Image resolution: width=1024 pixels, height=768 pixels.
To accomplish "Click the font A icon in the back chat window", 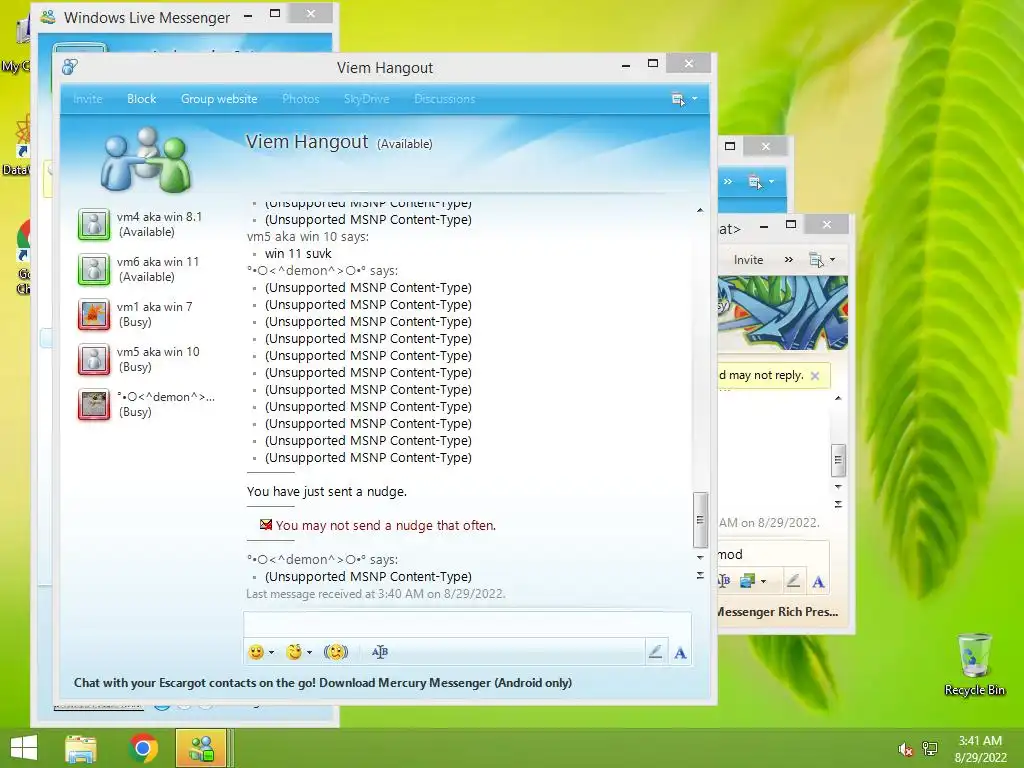I will pos(818,581).
